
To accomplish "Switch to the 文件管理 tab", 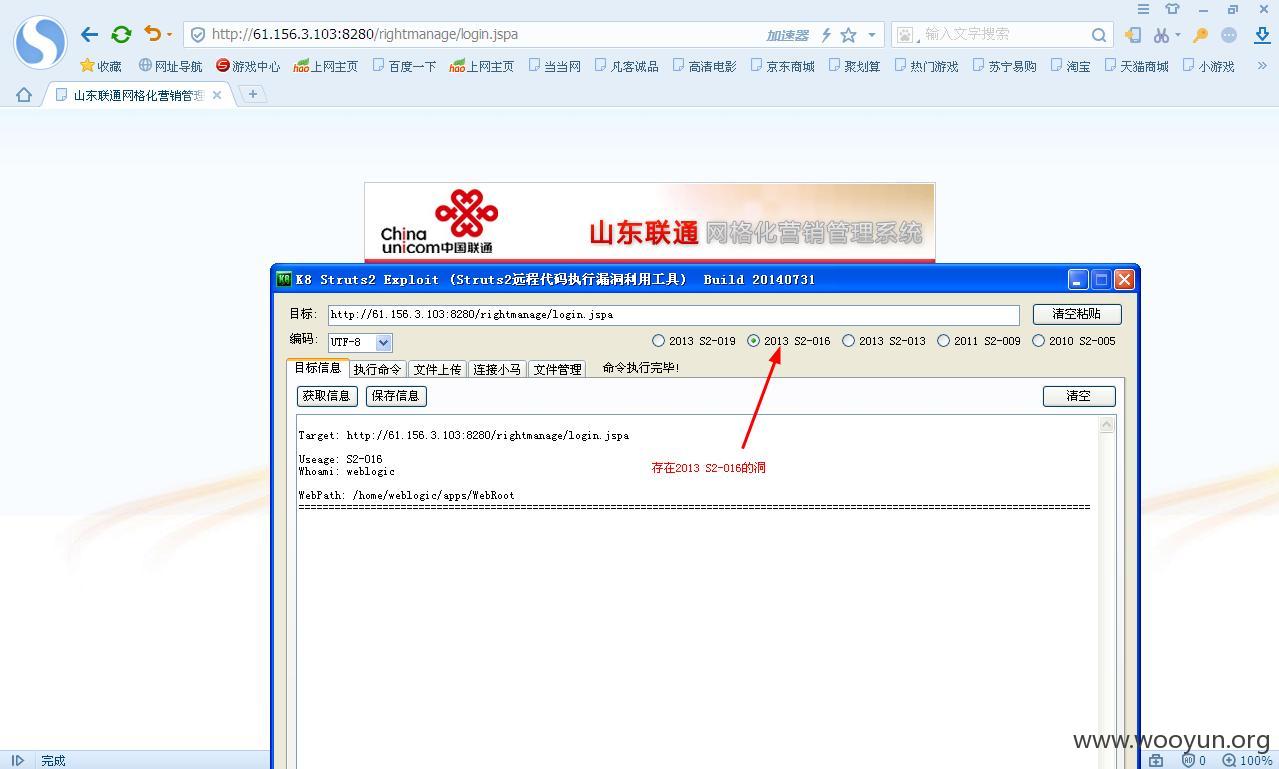I will pyautogui.click(x=557, y=369).
